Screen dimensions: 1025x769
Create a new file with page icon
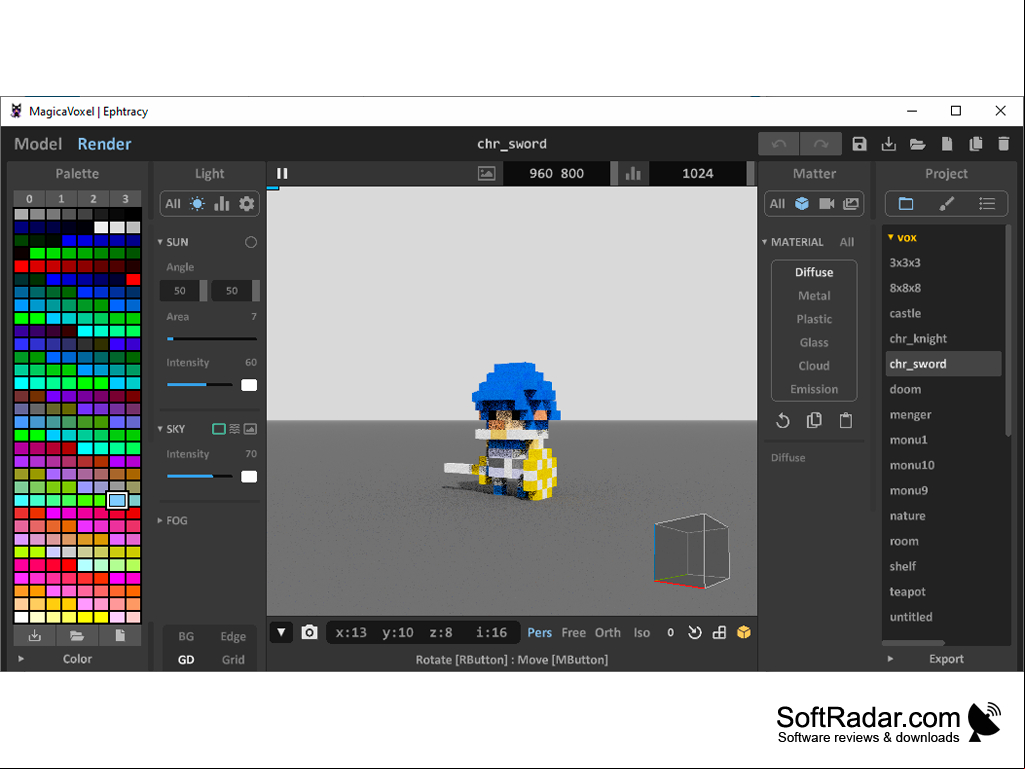pos(947,144)
